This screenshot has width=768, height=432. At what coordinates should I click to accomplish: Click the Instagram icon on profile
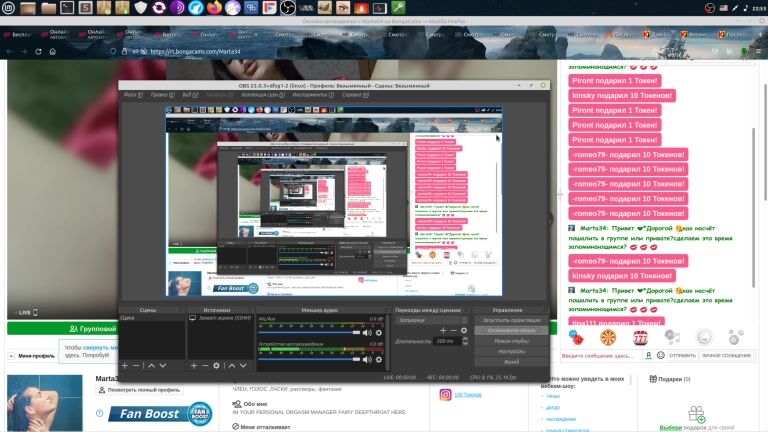click(446, 394)
